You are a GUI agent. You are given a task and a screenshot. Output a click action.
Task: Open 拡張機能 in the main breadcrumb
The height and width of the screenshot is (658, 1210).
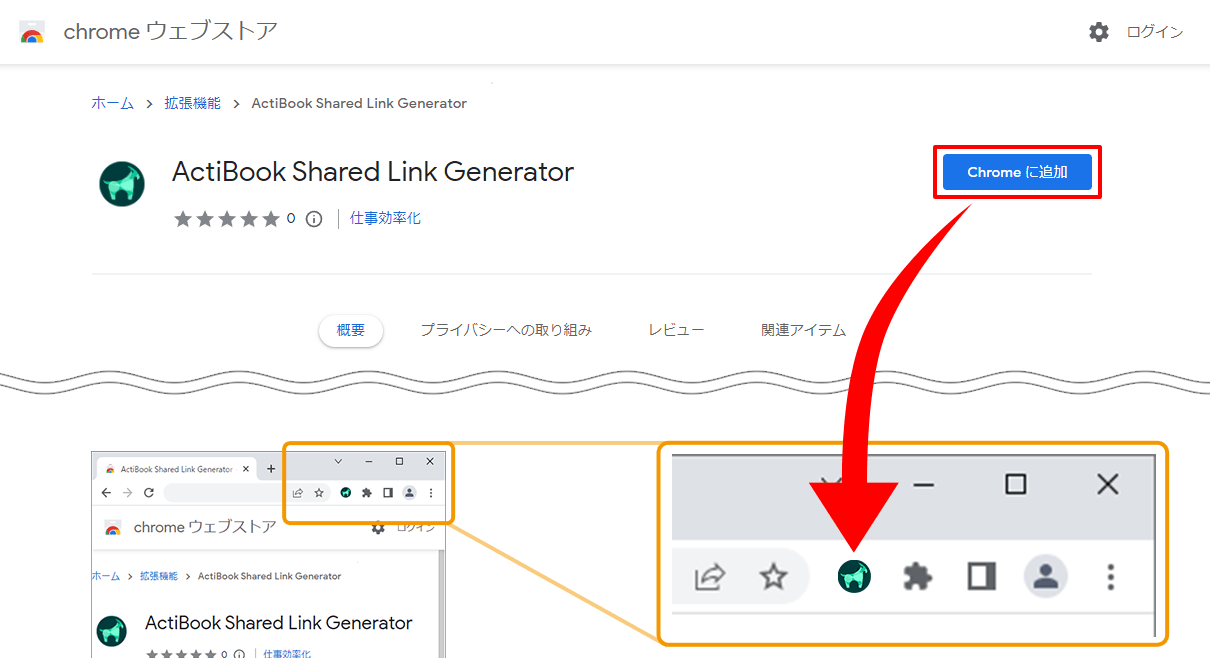tap(193, 103)
